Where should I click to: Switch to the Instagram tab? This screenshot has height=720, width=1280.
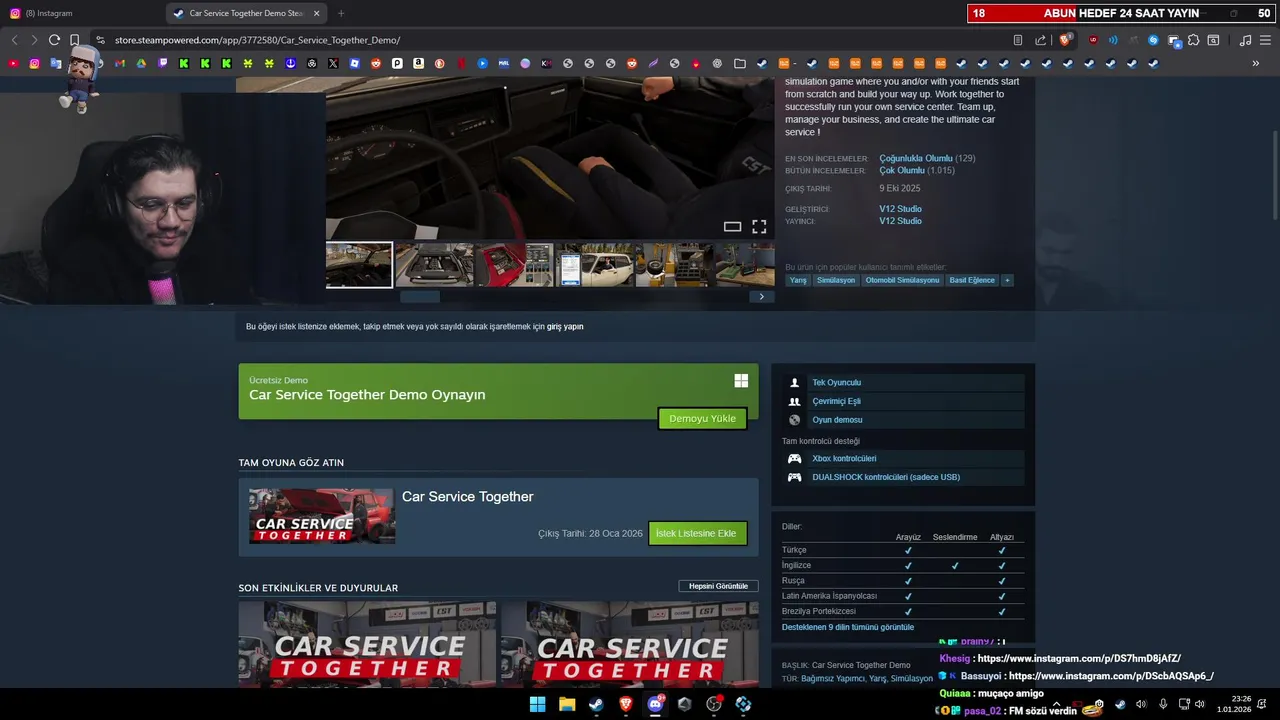click(x=82, y=13)
